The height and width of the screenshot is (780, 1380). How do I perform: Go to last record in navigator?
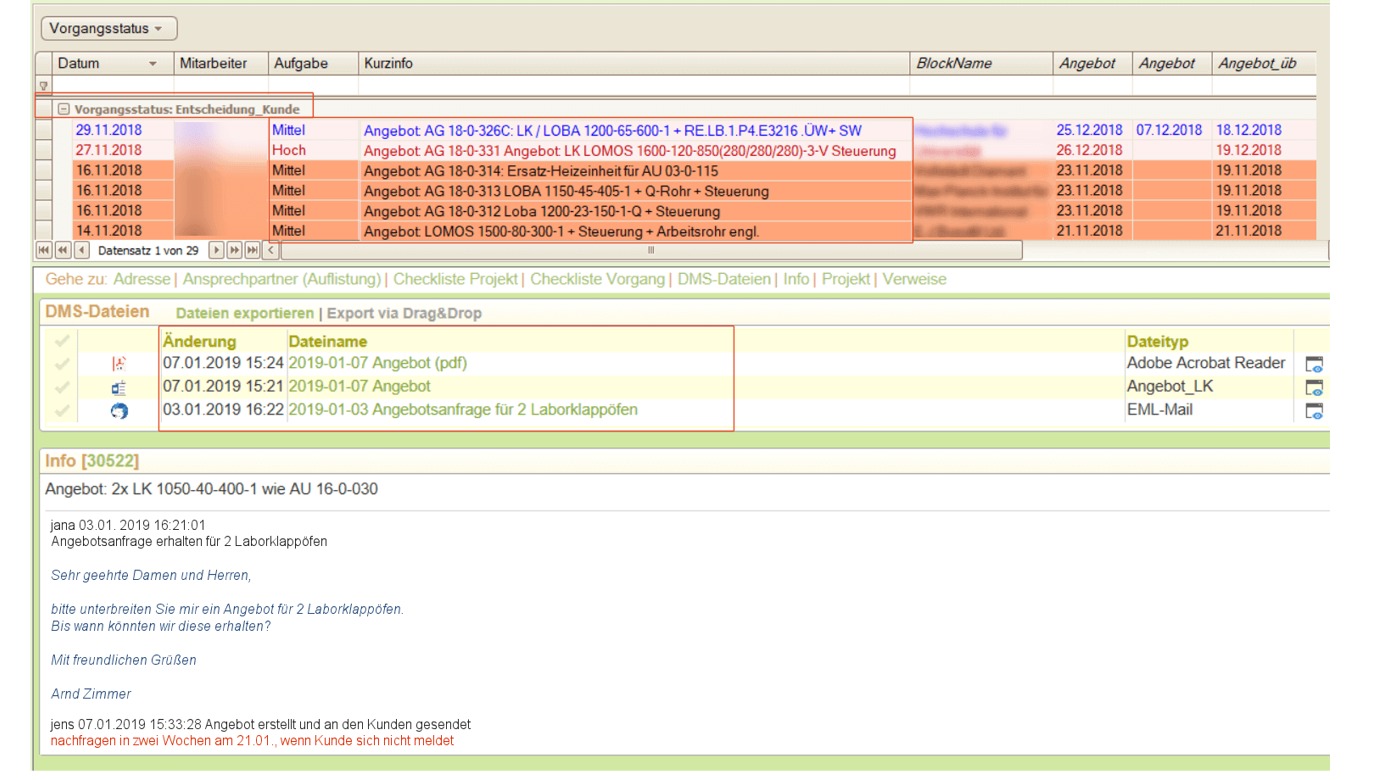pyautogui.click(x=252, y=250)
